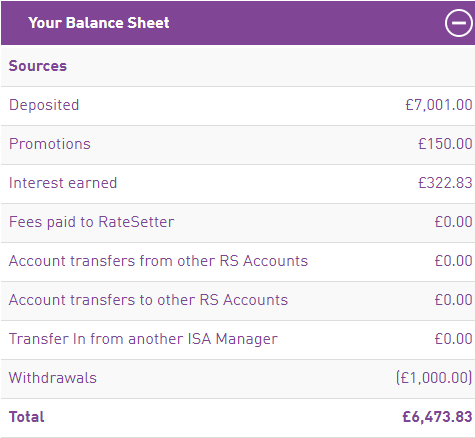
Task: Click the £322.83 interest amount
Action: [445, 183]
